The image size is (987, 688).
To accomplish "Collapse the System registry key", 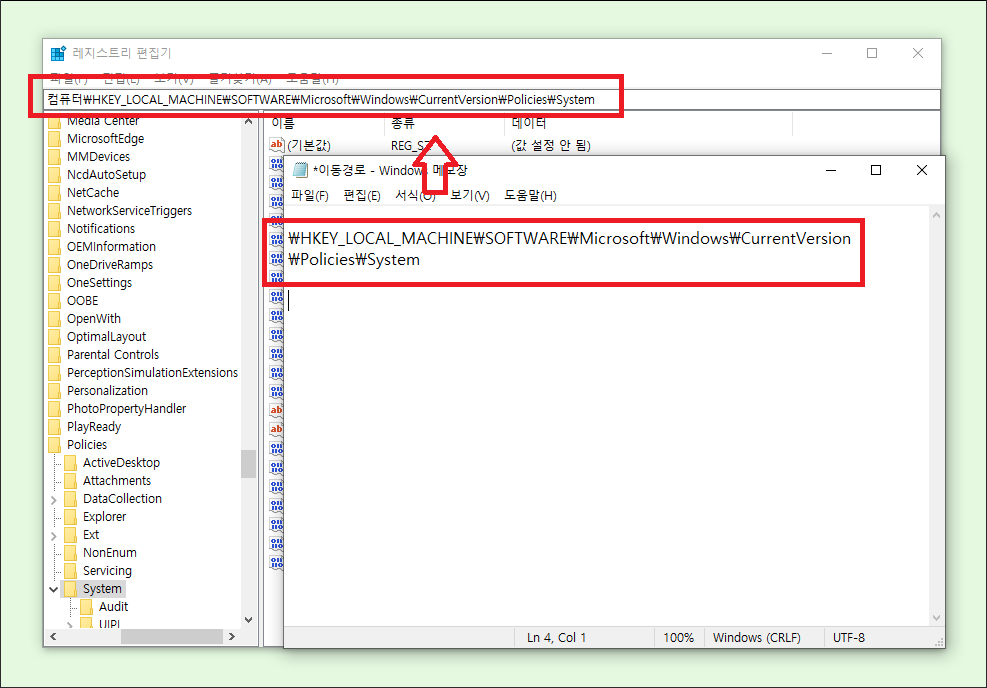I will point(54,590).
